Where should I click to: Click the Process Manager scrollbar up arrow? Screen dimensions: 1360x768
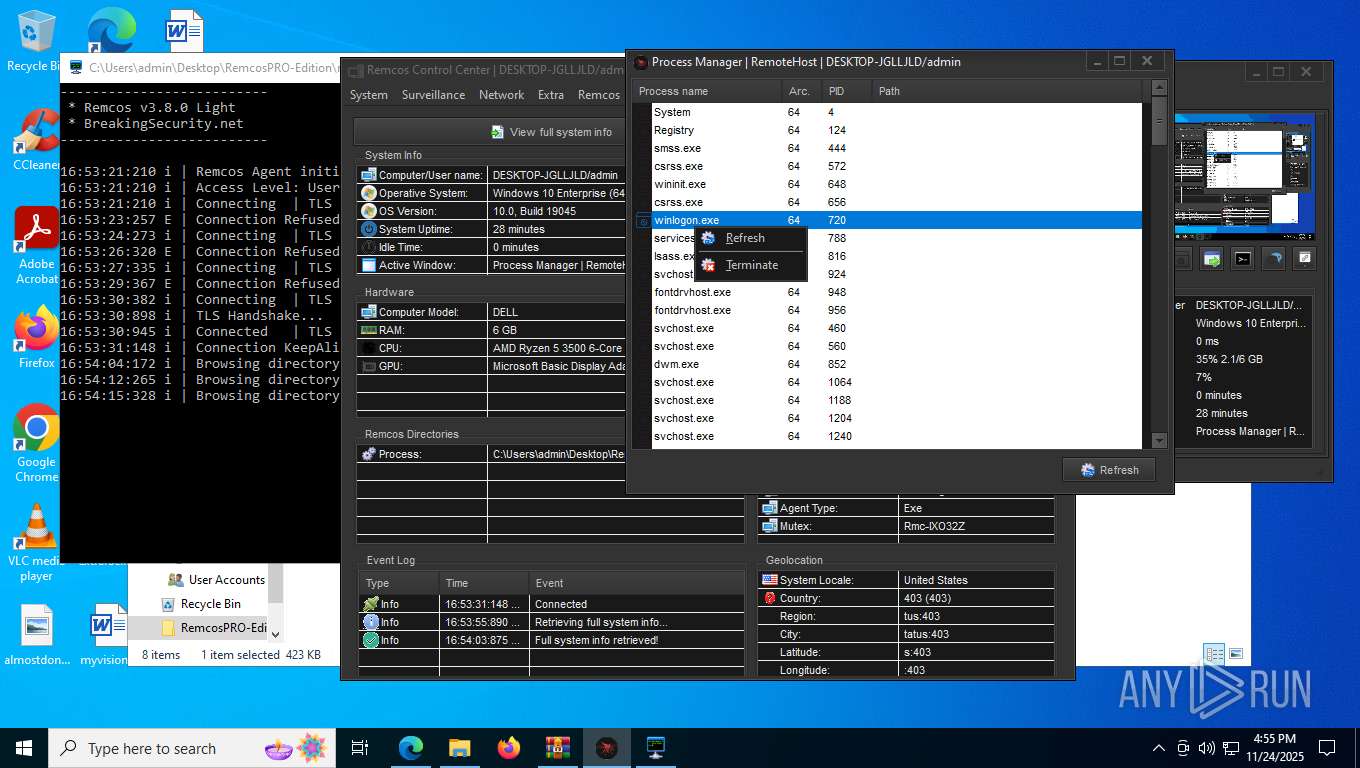pyautogui.click(x=1159, y=89)
